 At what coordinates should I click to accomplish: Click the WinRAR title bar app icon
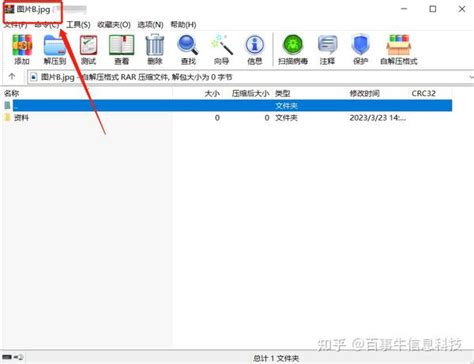9,9
